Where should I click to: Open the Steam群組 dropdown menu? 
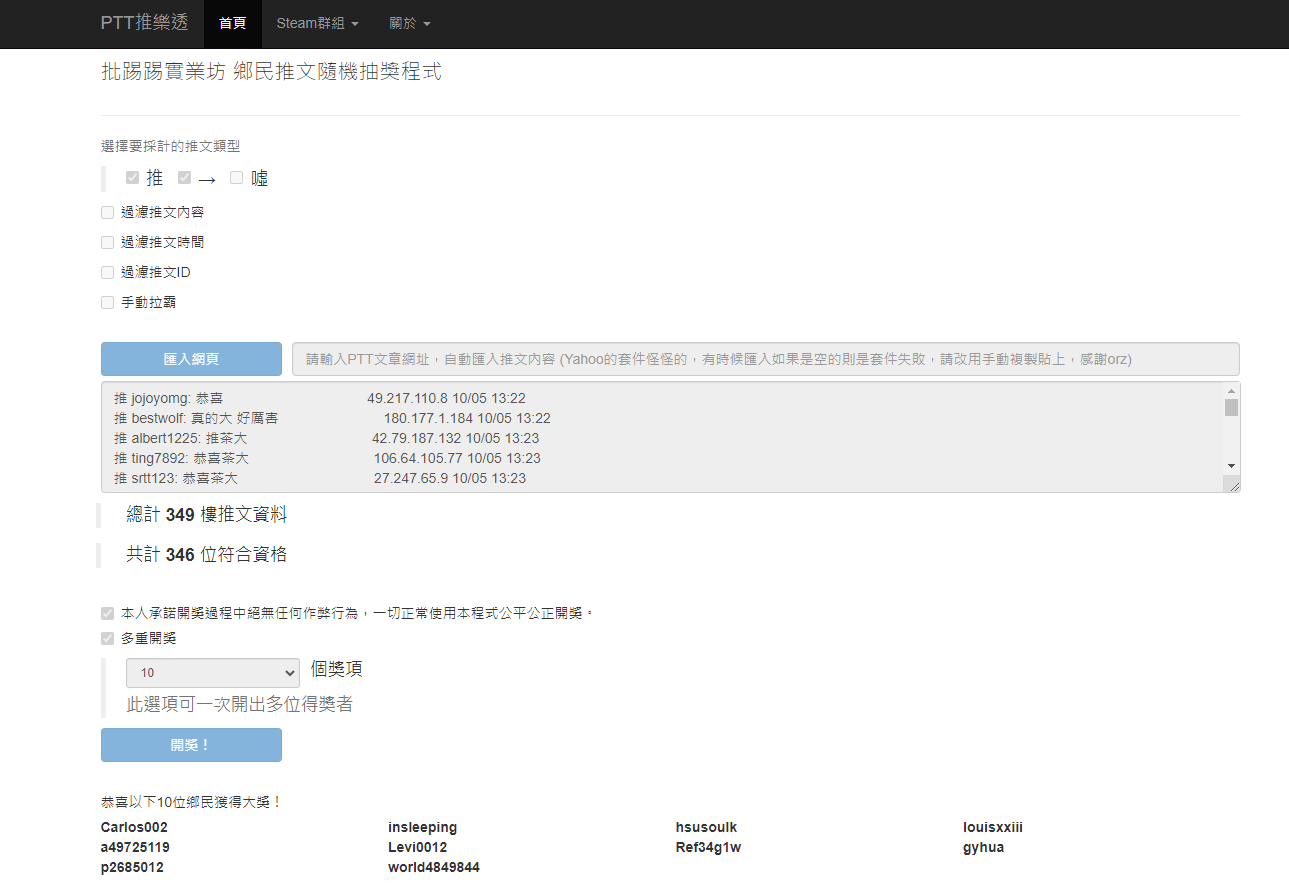coord(317,23)
